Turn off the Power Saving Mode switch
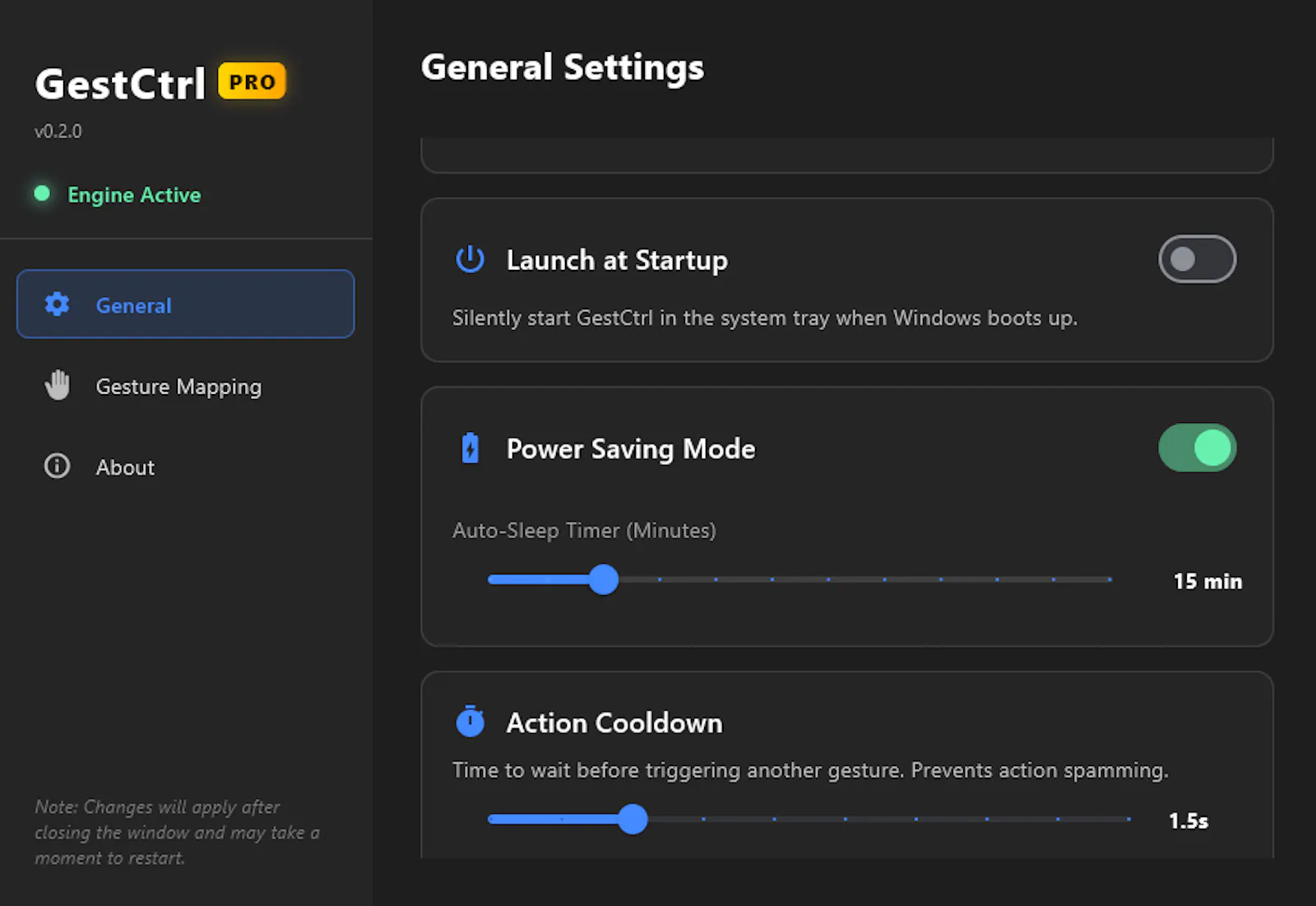 (x=1197, y=448)
